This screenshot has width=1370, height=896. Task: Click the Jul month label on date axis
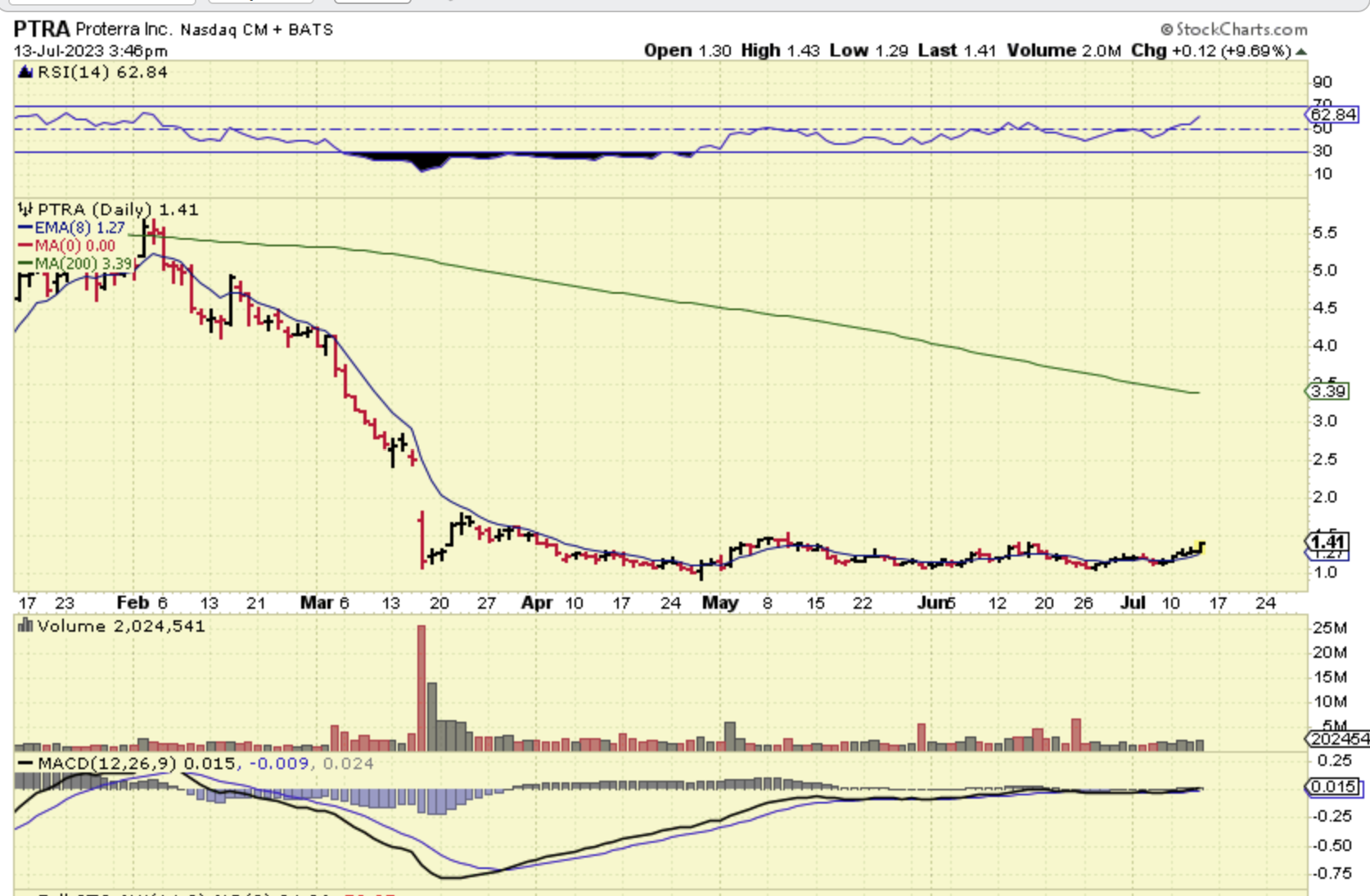tap(1133, 603)
